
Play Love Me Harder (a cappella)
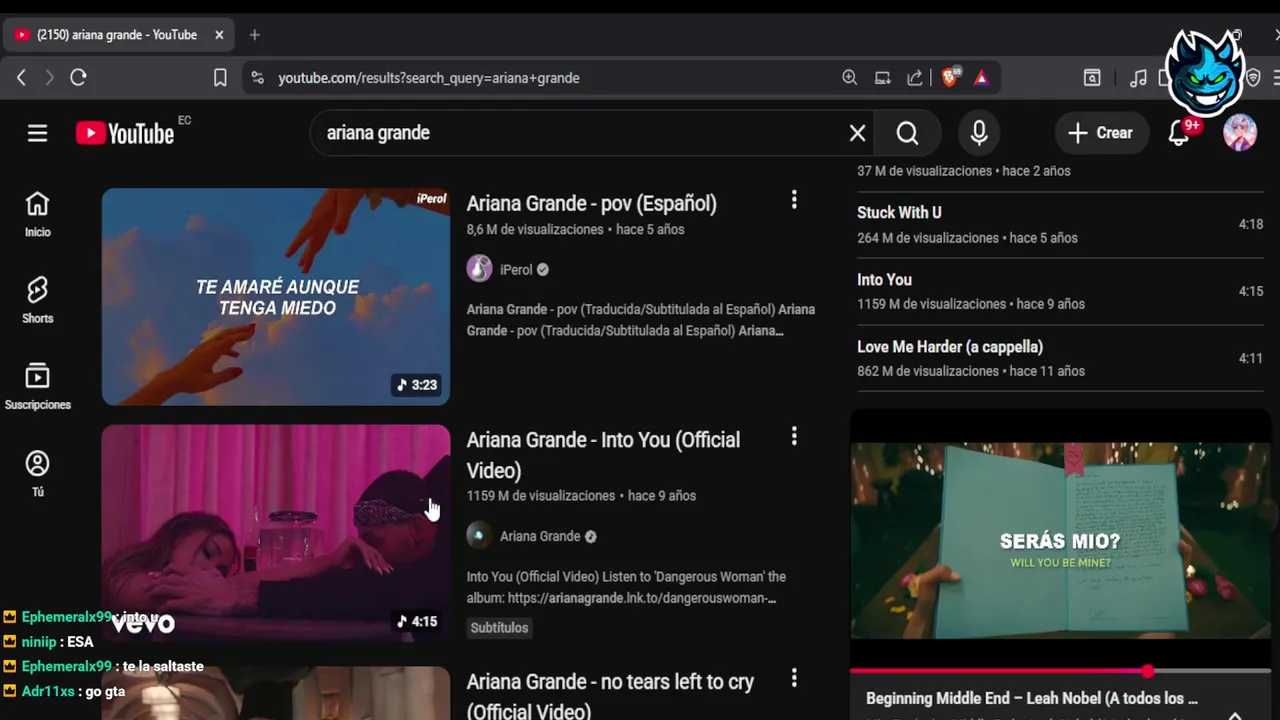click(1060, 358)
